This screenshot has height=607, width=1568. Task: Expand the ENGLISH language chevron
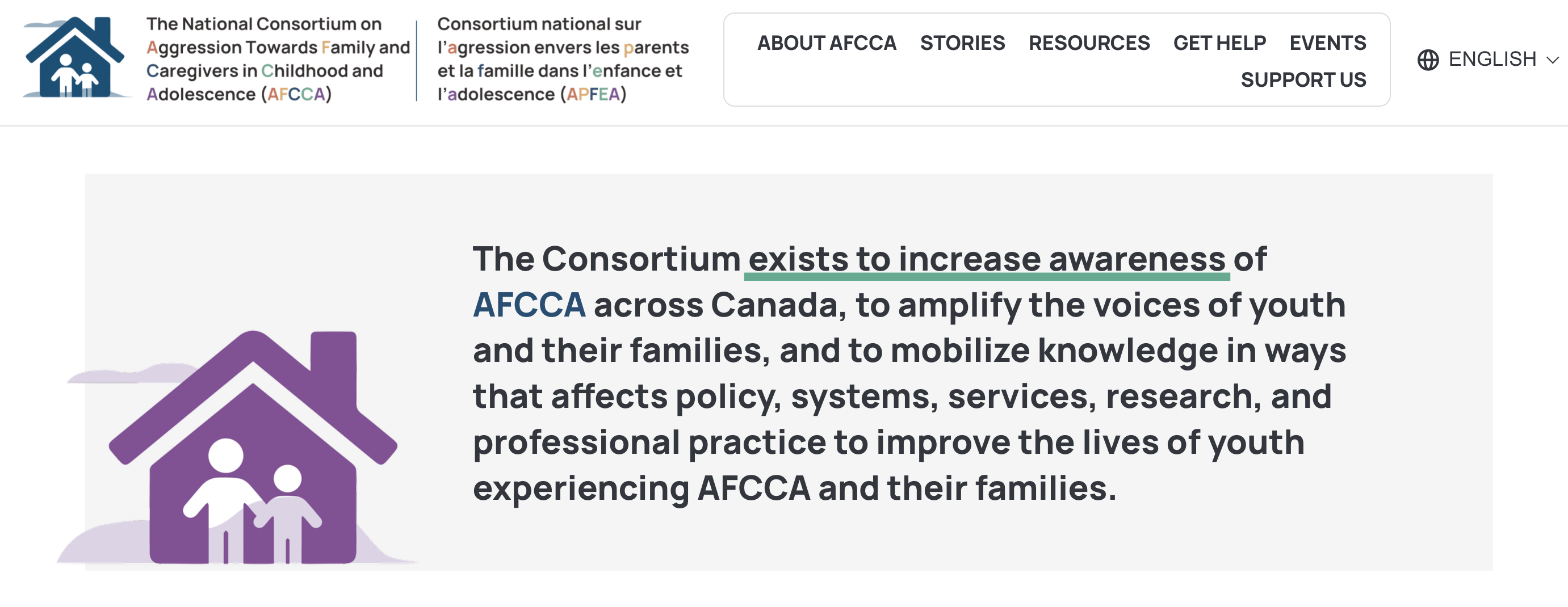coord(1553,60)
